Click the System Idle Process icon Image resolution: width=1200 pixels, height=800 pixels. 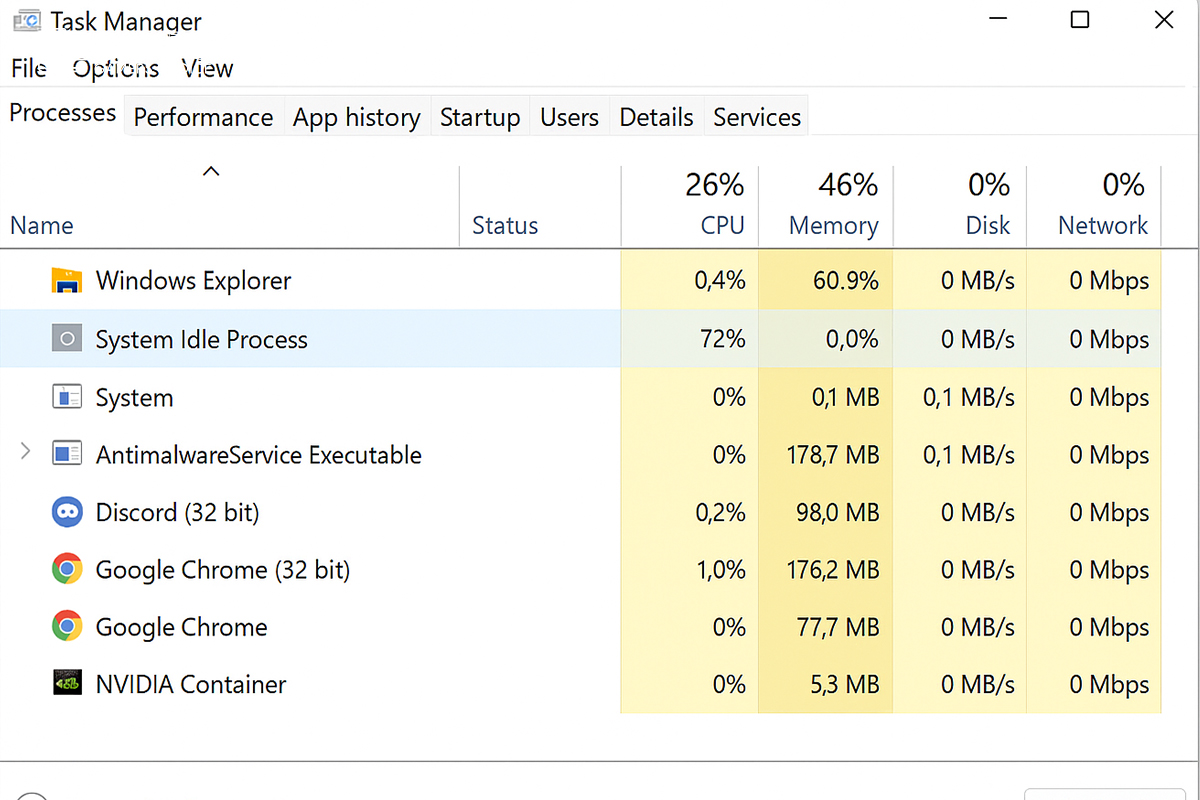66,339
